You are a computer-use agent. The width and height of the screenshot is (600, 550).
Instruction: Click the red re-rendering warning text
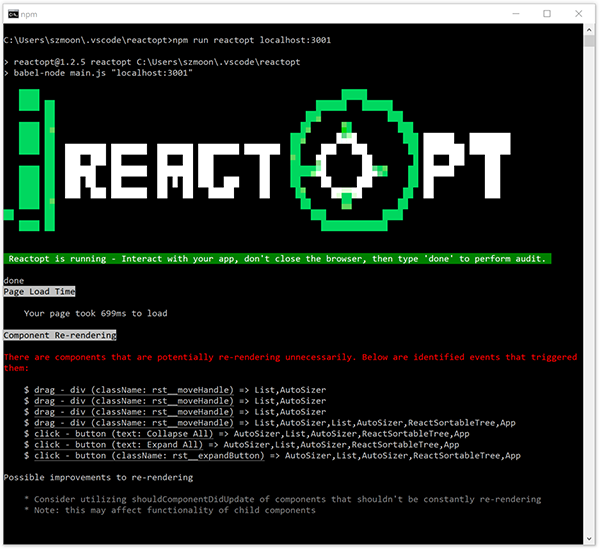click(x=290, y=362)
